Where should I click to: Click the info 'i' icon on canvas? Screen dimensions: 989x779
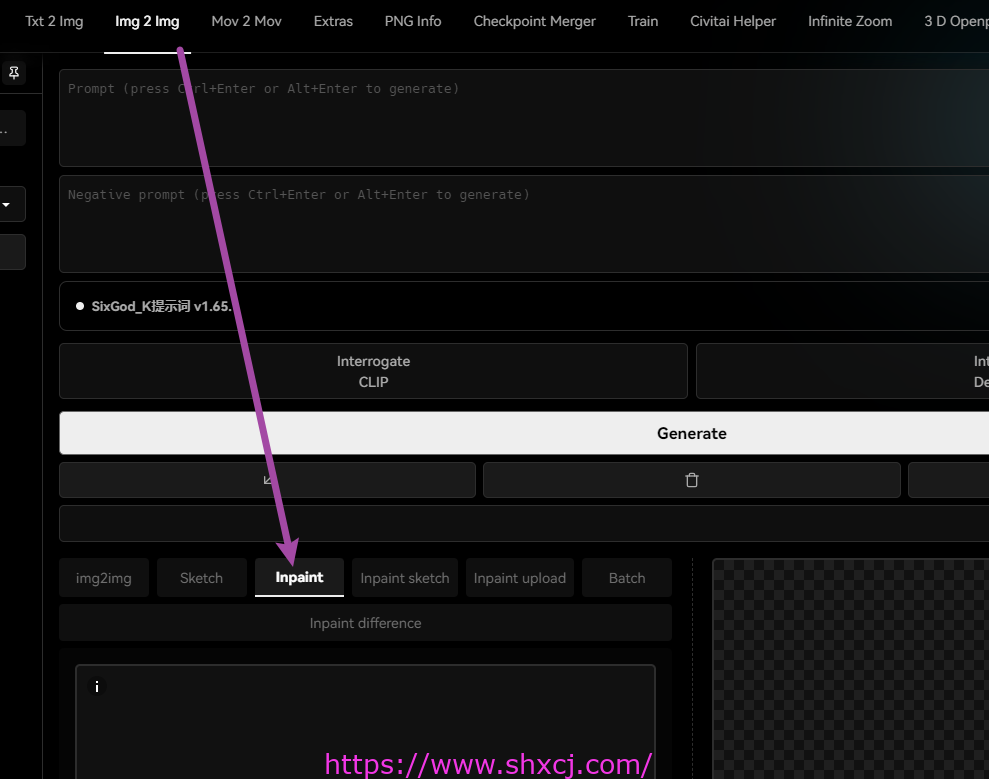[x=97, y=687]
